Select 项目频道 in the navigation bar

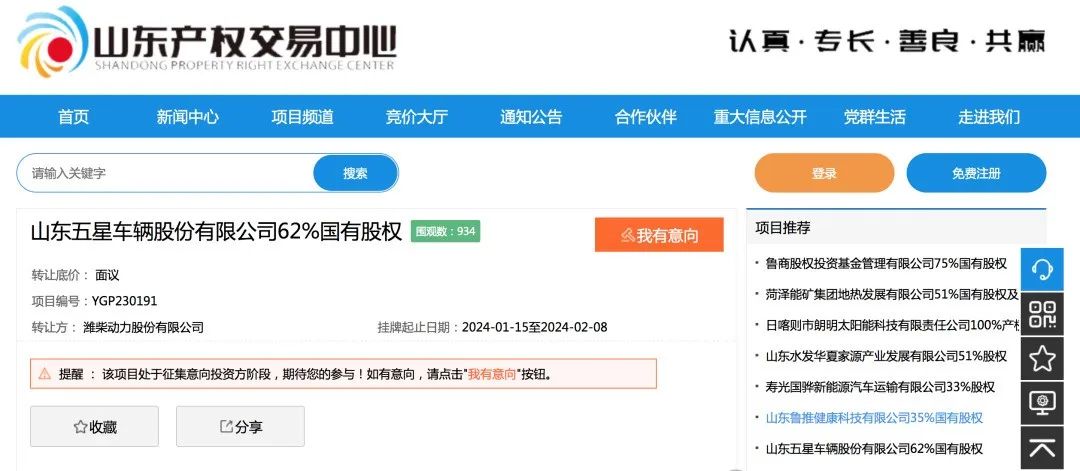pyautogui.click(x=302, y=117)
